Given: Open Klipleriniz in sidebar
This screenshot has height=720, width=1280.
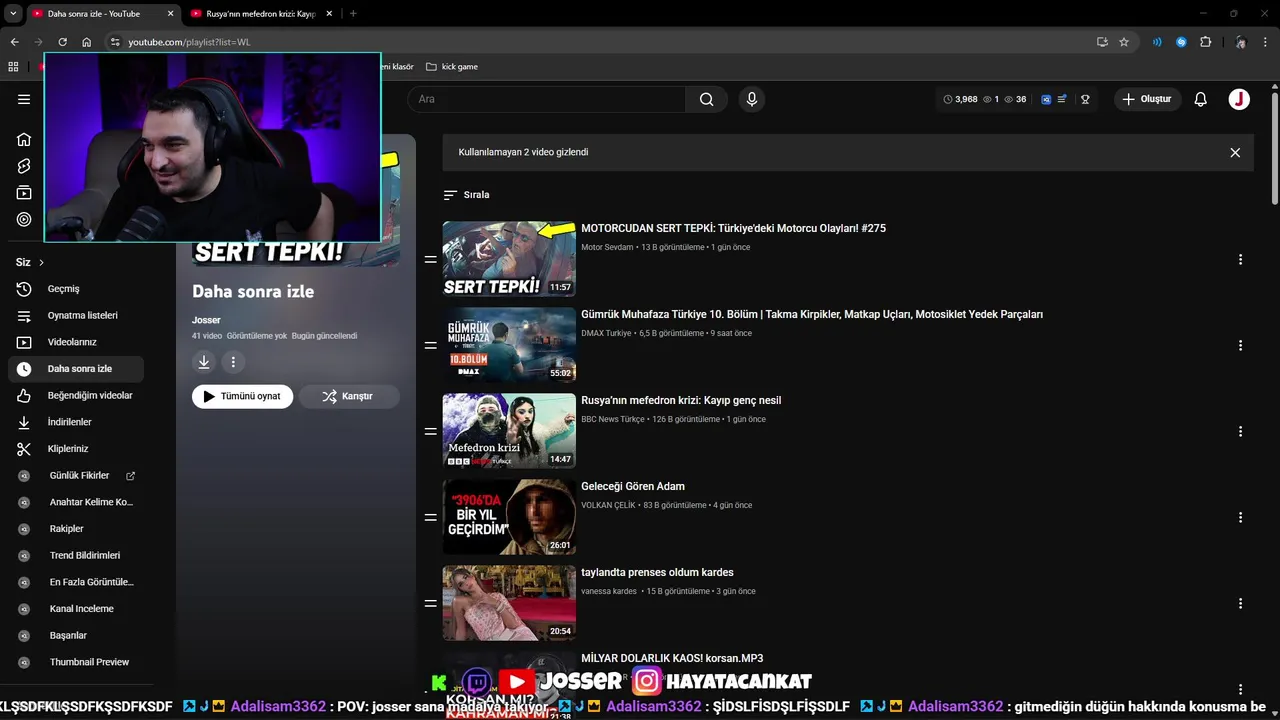Looking at the screenshot, I should click(x=76, y=449).
